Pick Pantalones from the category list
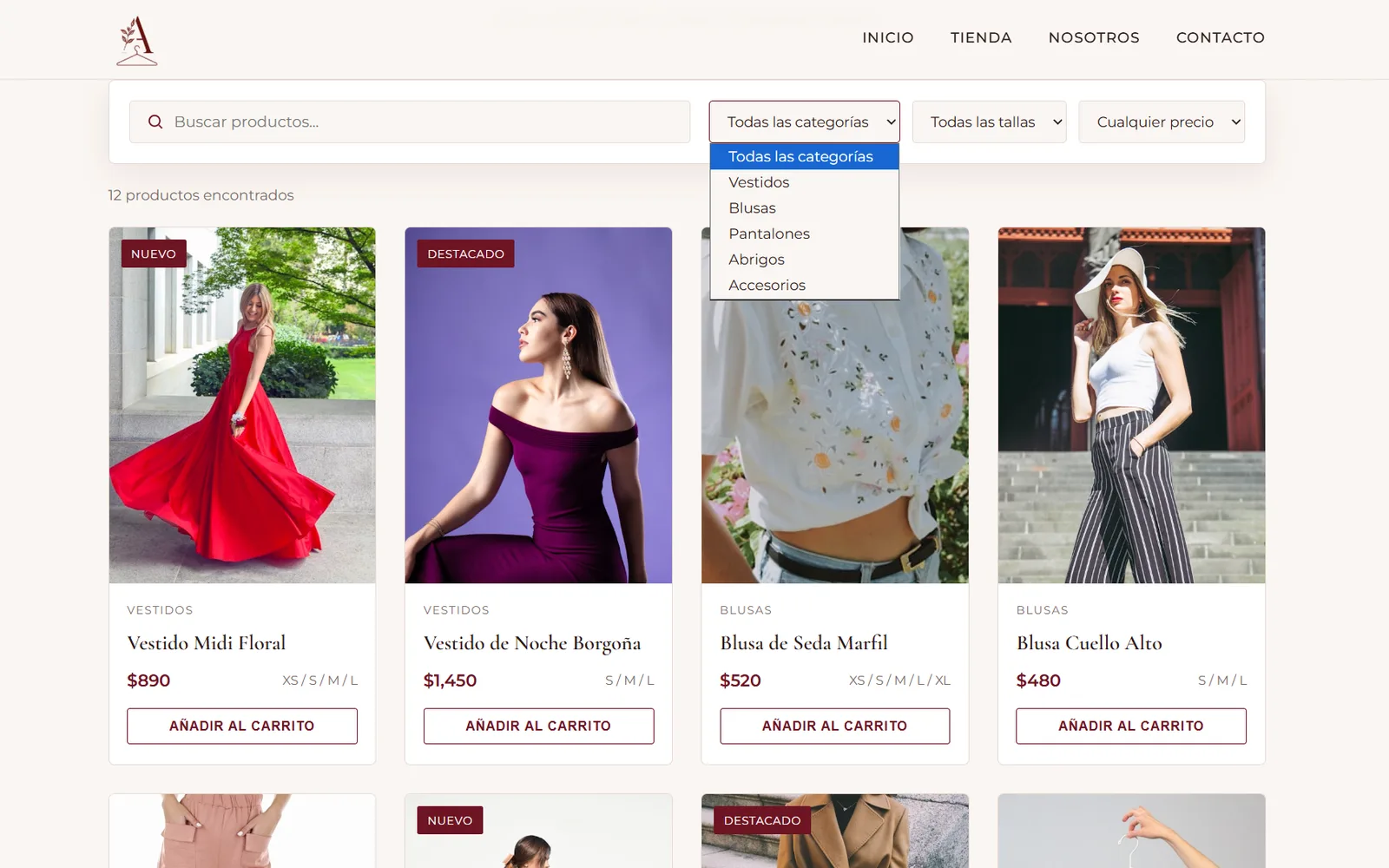Image resolution: width=1389 pixels, height=868 pixels. point(804,233)
